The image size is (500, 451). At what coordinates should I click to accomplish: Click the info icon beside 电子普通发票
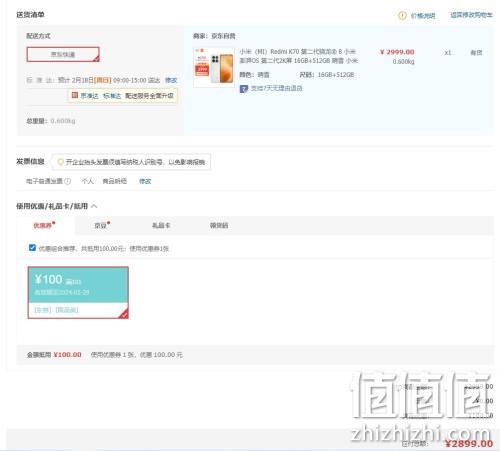pyautogui.click(x=67, y=181)
